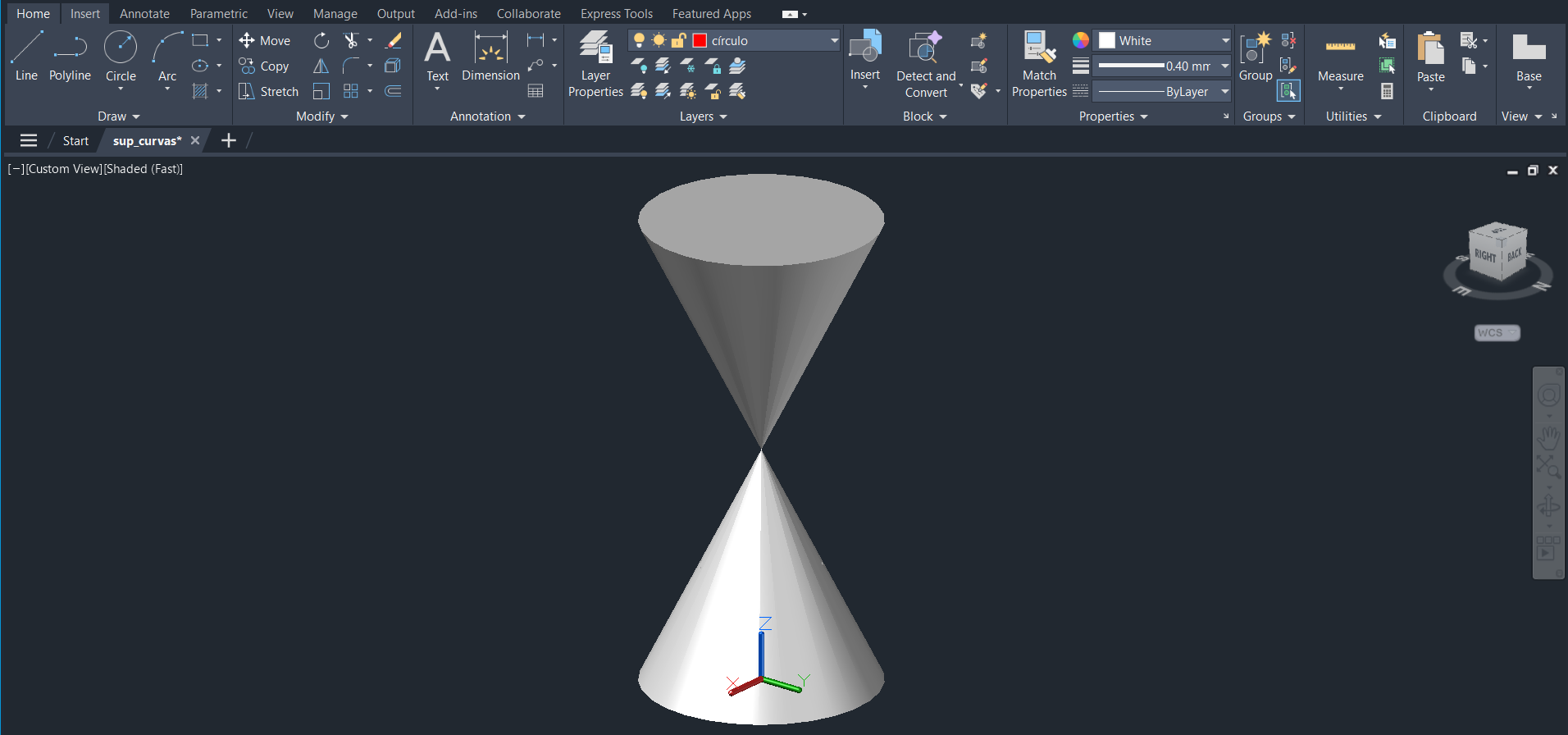
Task: Click the red layer color swatch
Action: pos(700,40)
